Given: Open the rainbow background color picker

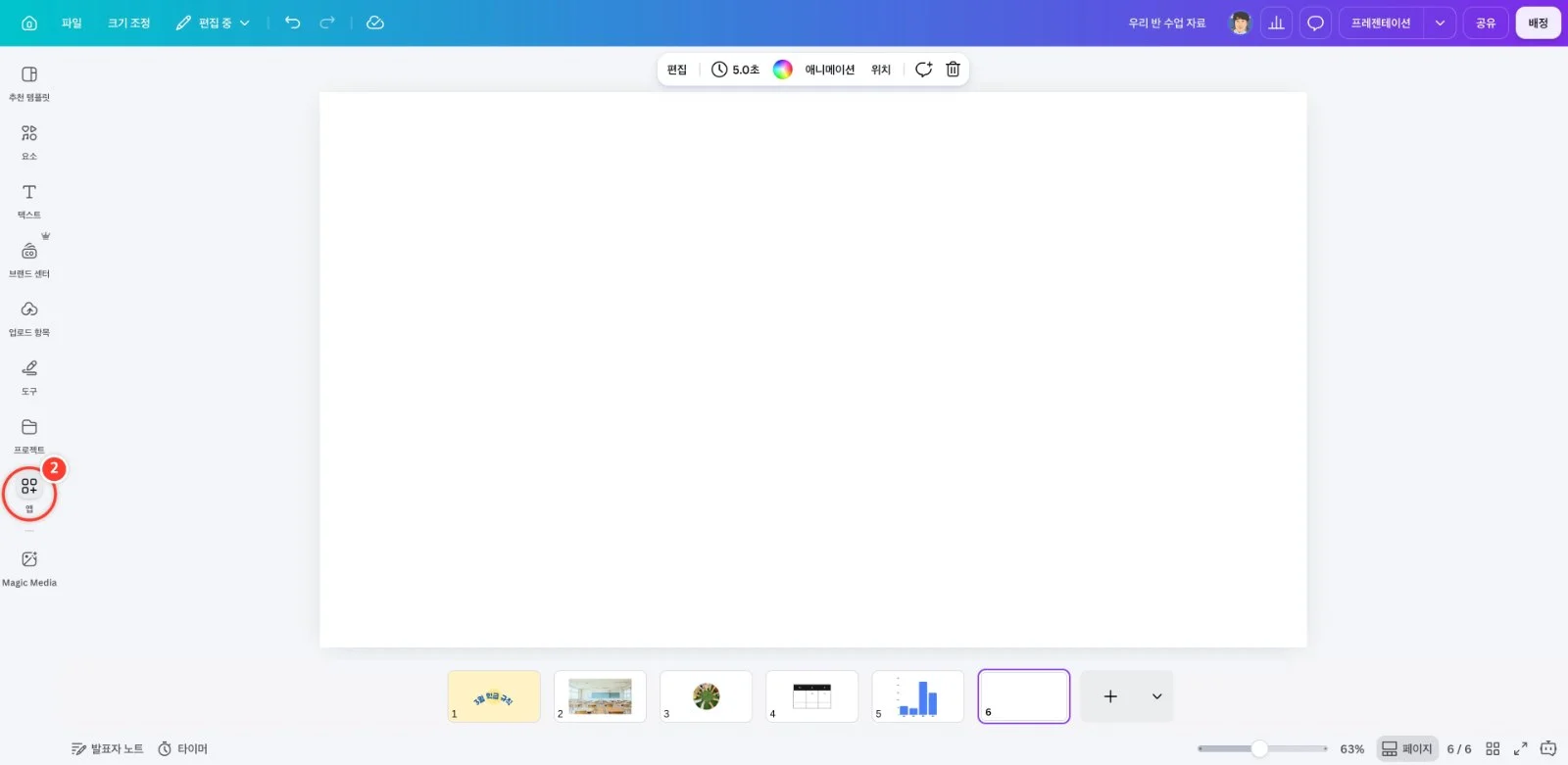Looking at the screenshot, I should [x=783, y=70].
